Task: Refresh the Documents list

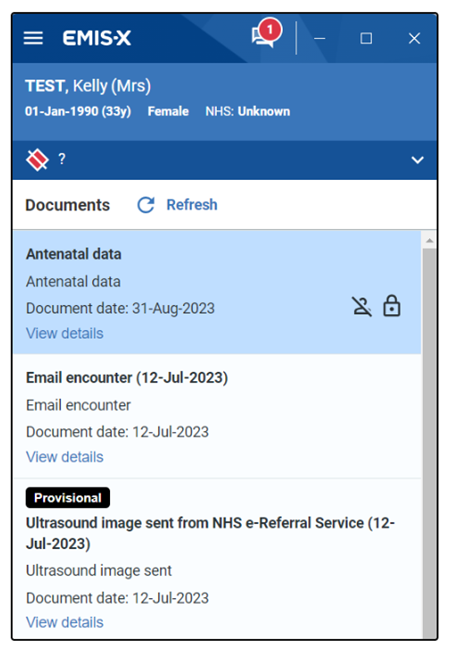Action: [192, 205]
